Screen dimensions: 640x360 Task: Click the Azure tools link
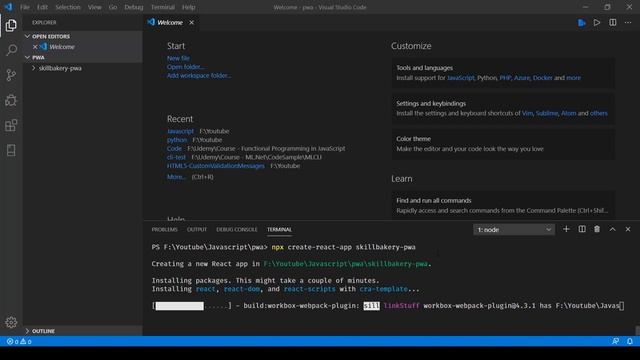tap(522, 78)
